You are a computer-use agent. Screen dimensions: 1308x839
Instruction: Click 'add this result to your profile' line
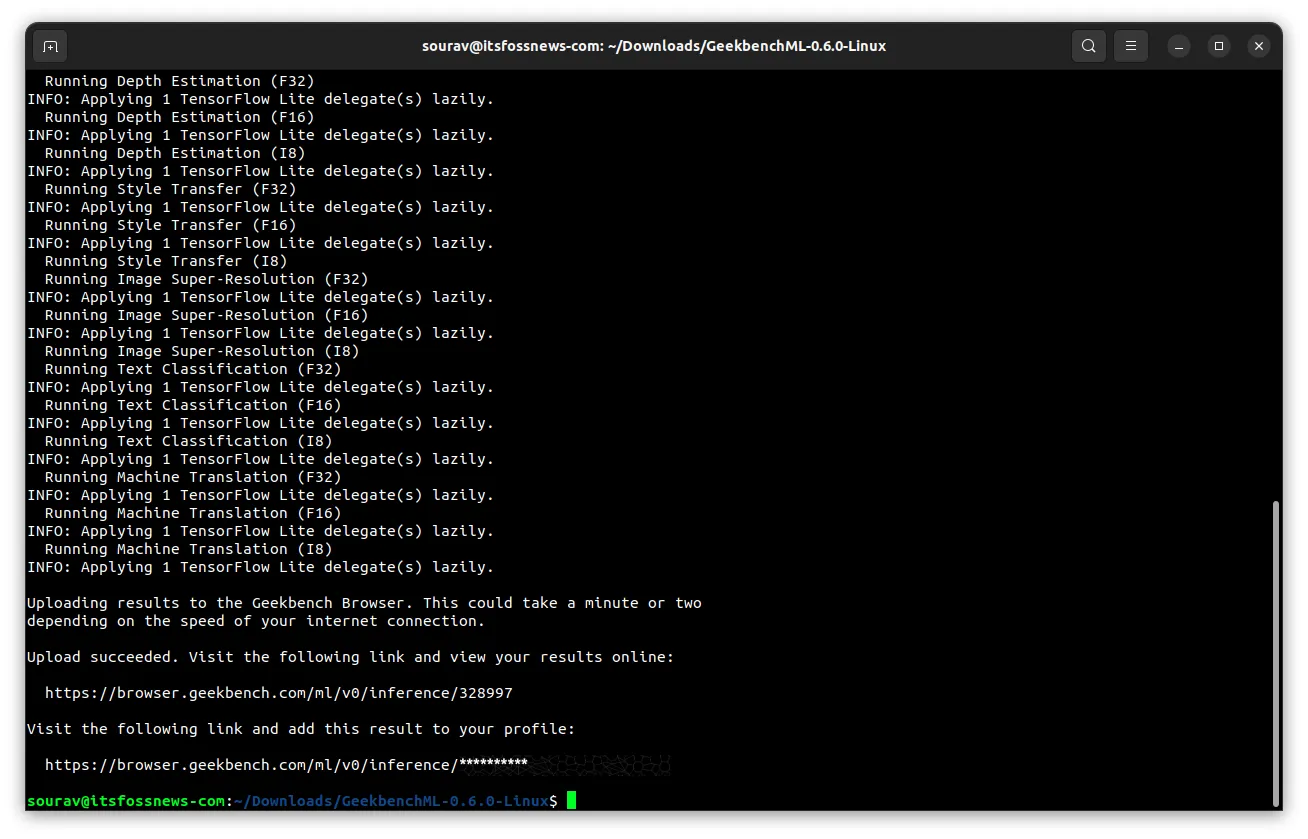pyautogui.click(x=301, y=729)
